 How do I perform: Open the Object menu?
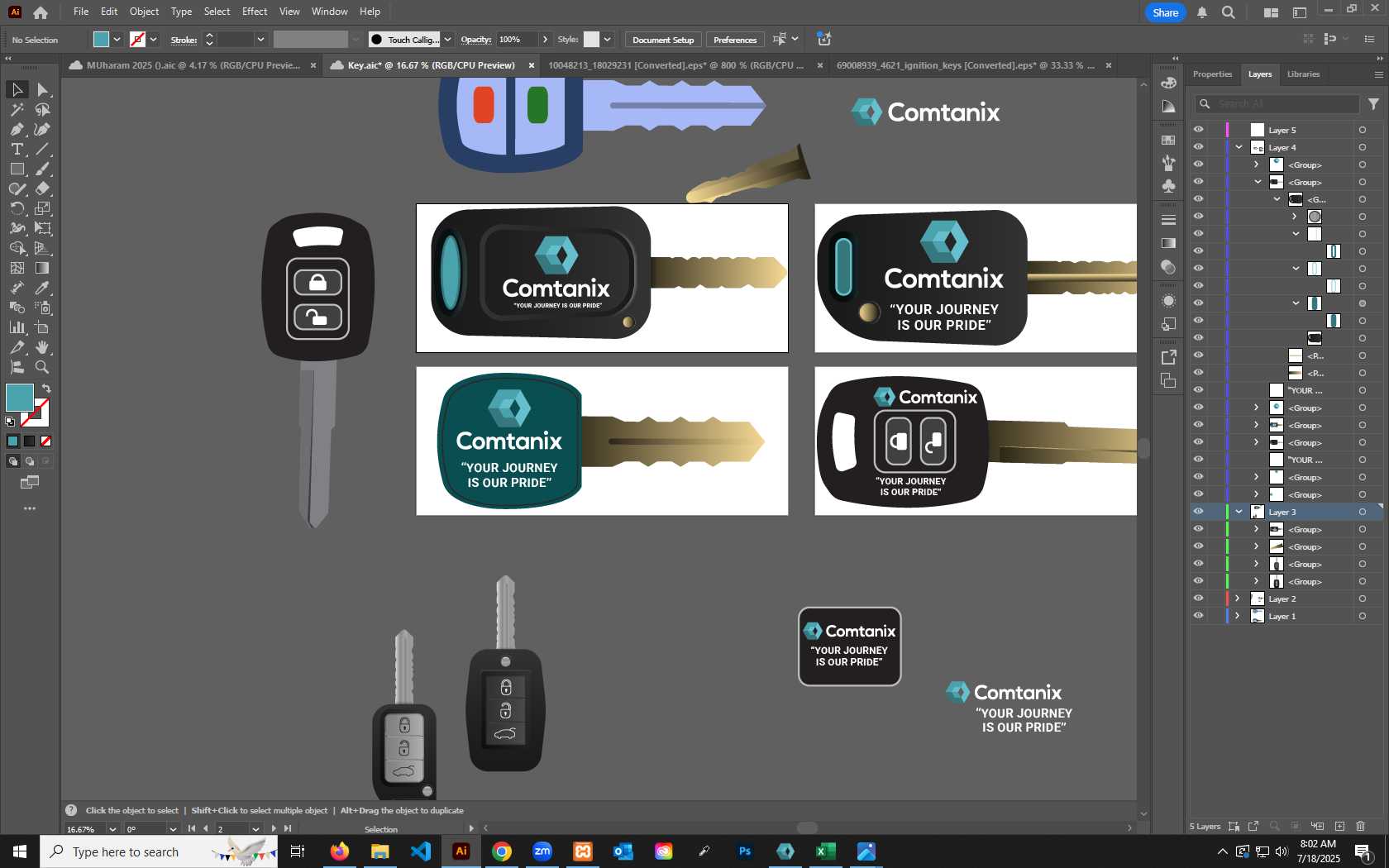coord(144,12)
